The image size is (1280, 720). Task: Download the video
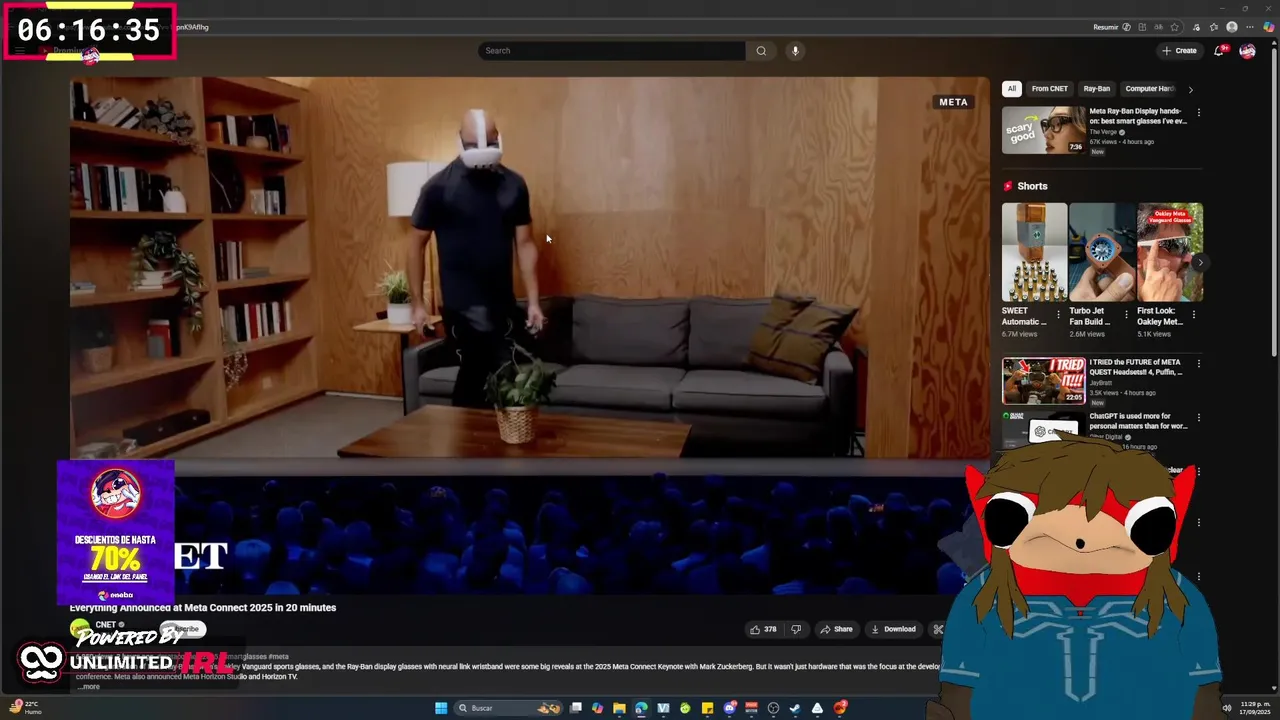coord(894,629)
